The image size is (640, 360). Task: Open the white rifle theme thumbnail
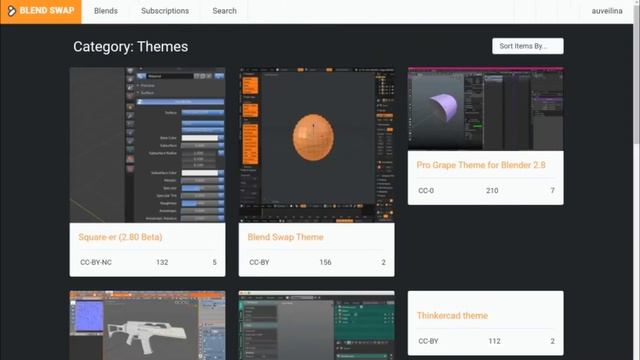pyautogui.click(x=147, y=325)
